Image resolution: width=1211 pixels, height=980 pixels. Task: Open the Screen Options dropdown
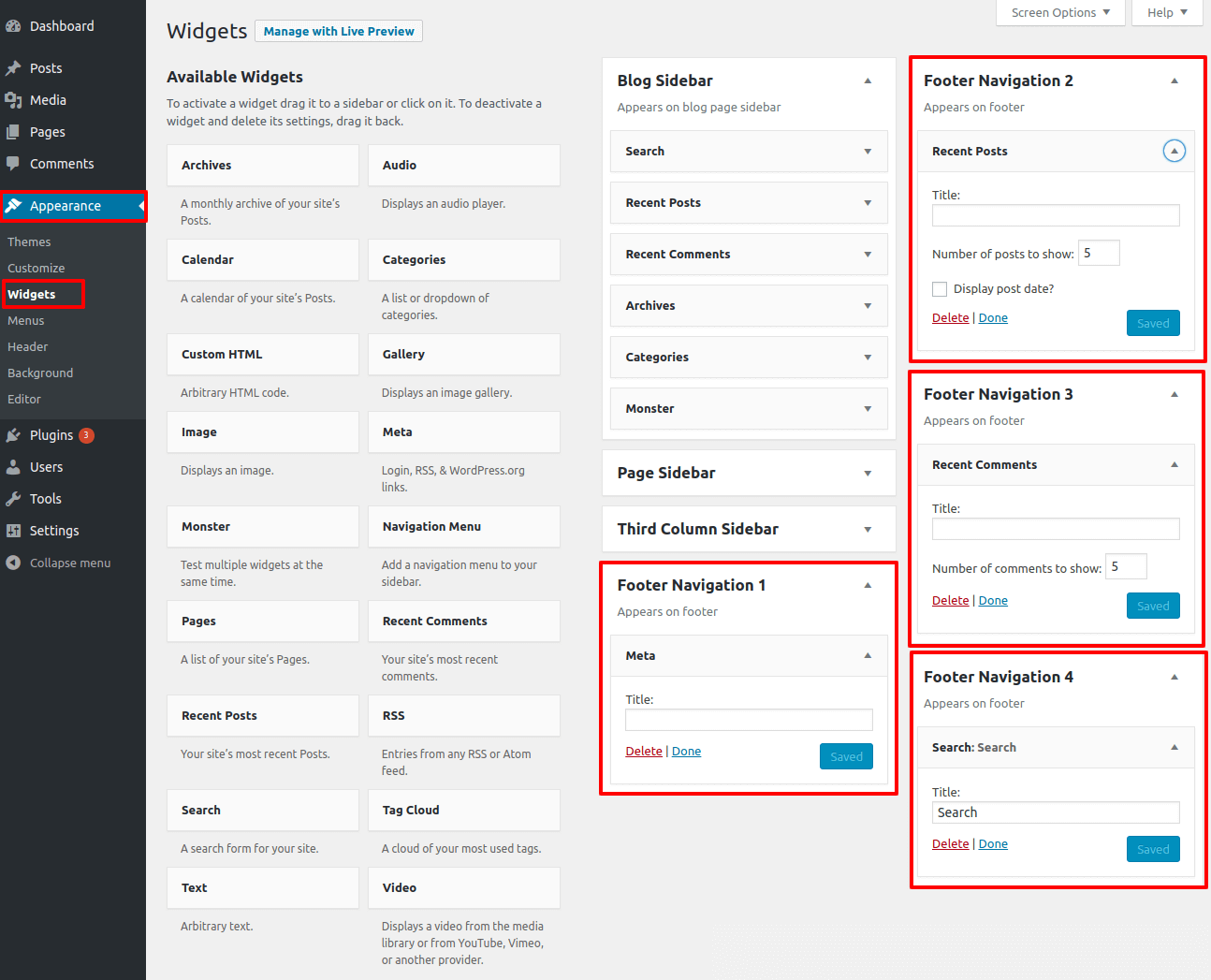[1060, 13]
